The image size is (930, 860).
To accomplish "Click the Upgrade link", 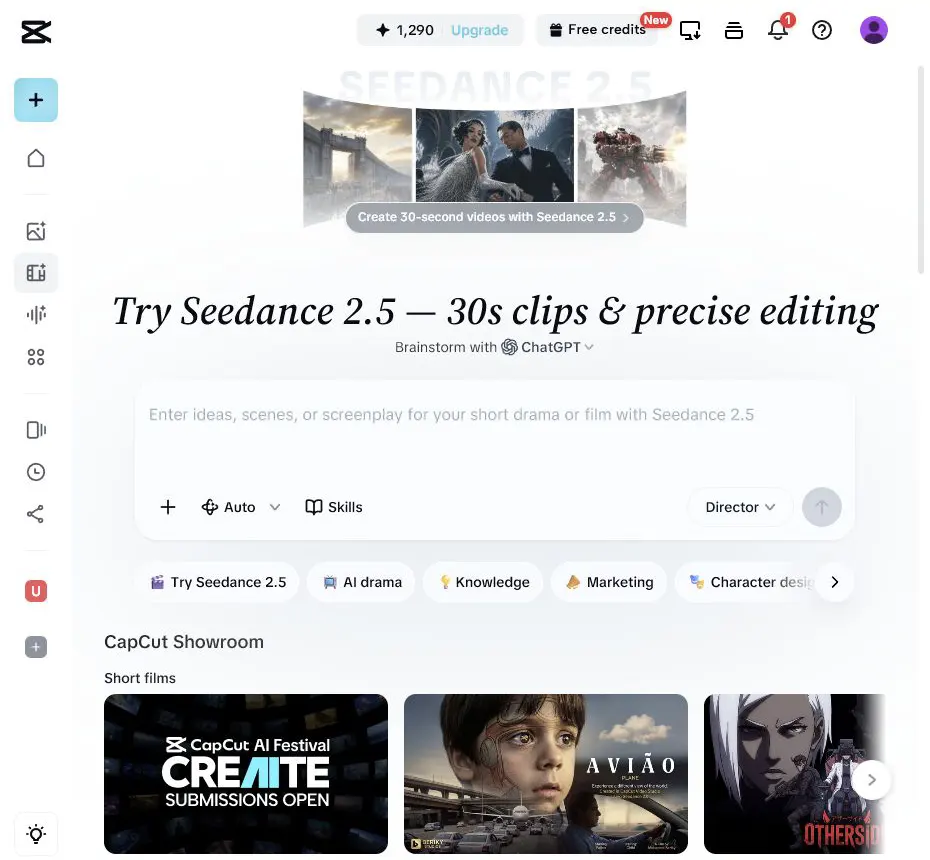I will (479, 30).
